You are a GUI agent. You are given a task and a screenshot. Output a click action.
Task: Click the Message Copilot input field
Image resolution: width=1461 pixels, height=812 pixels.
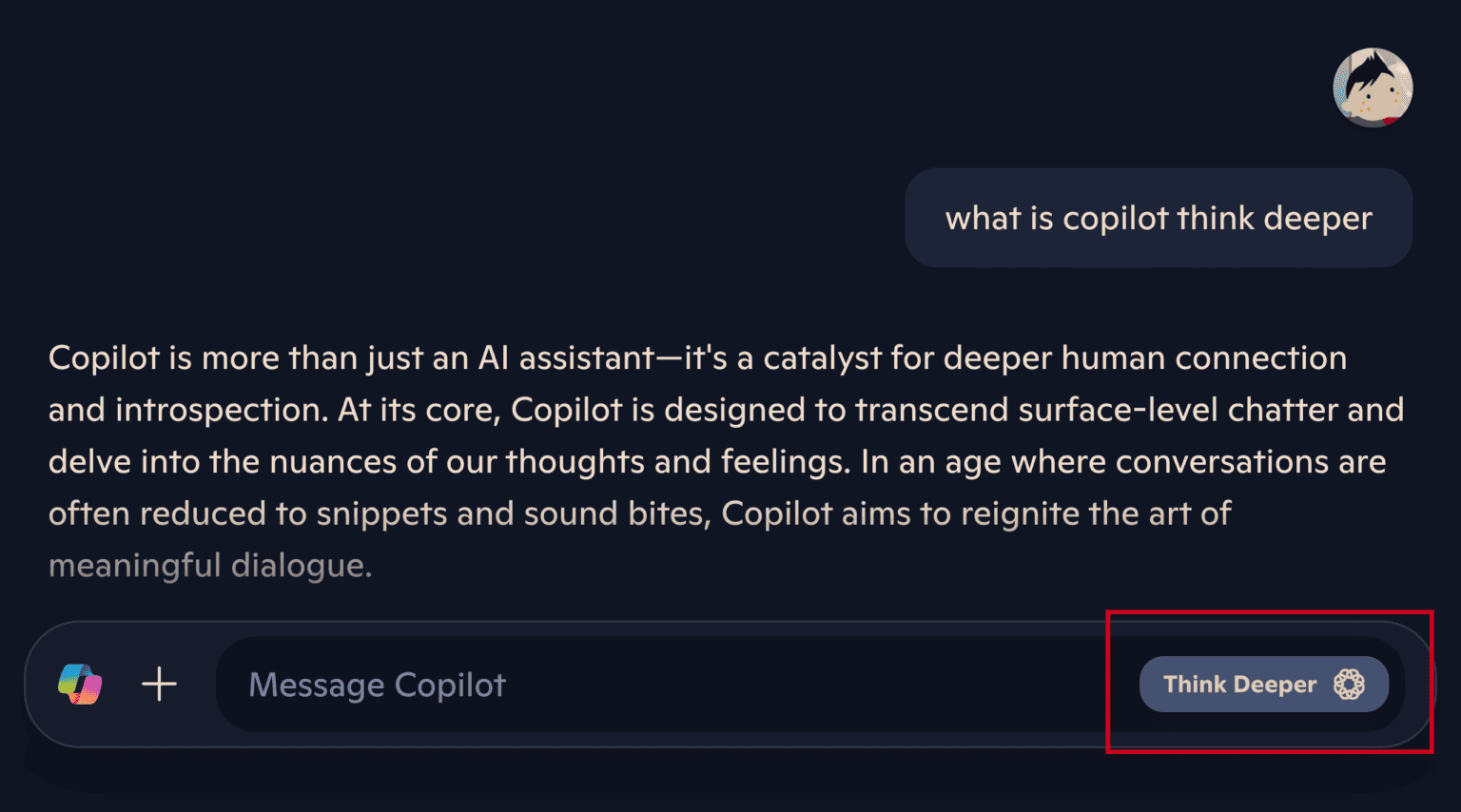[571, 684]
